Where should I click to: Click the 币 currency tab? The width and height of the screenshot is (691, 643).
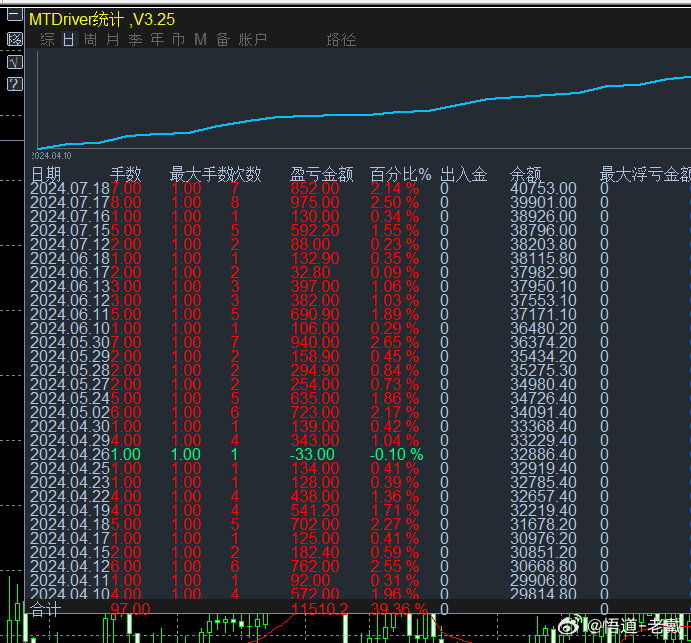point(178,40)
